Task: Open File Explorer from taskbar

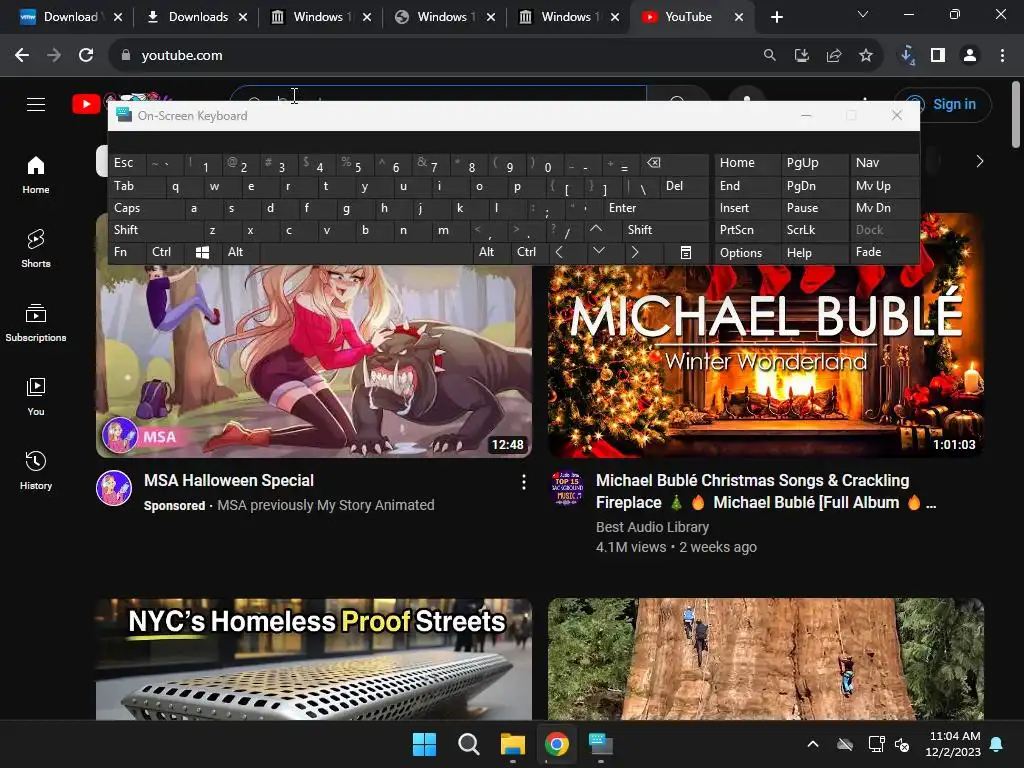Action: (x=513, y=744)
